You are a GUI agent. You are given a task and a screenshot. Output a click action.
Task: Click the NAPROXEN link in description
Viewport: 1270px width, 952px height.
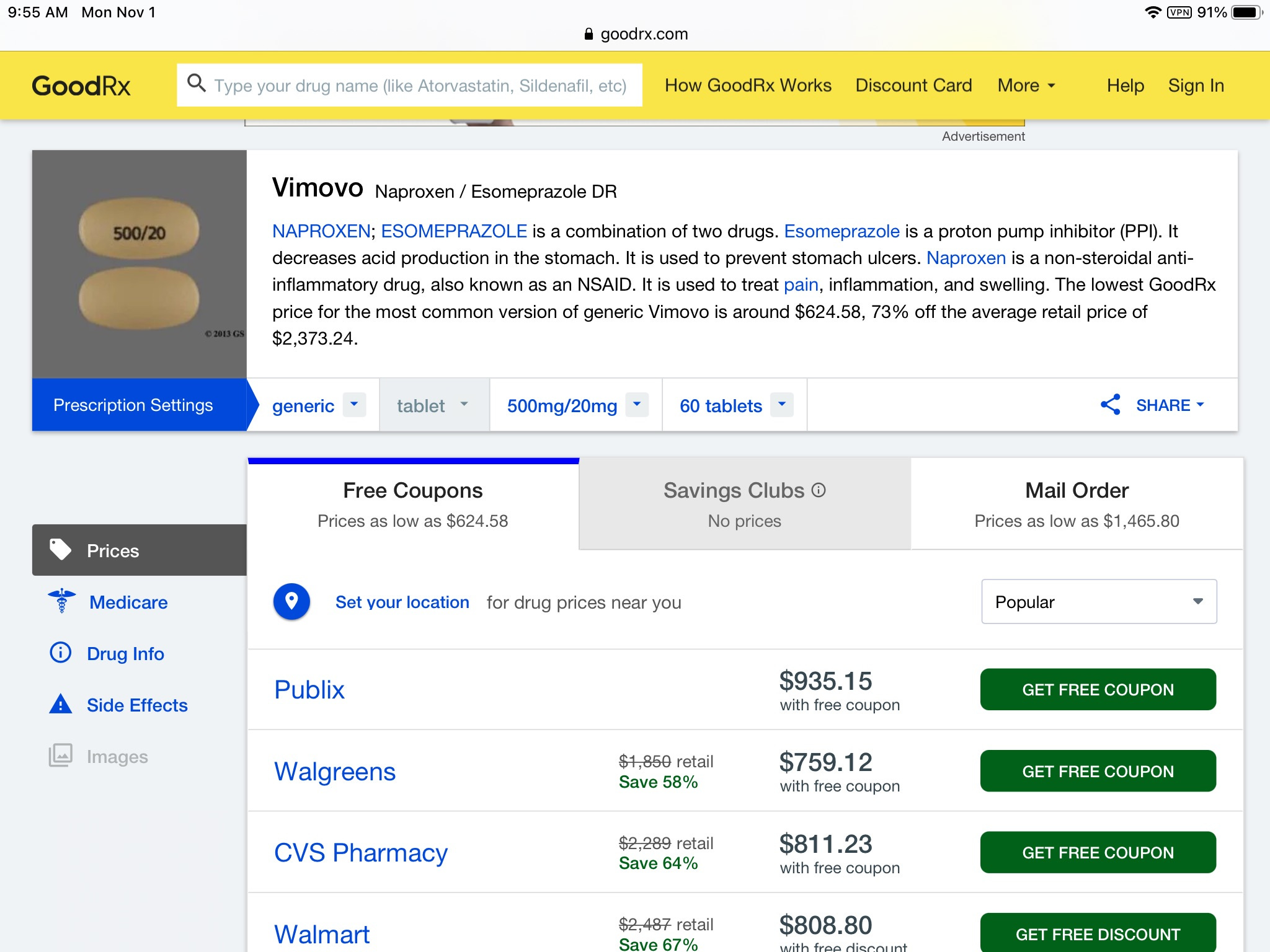pyautogui.click(x=321, y=231)
